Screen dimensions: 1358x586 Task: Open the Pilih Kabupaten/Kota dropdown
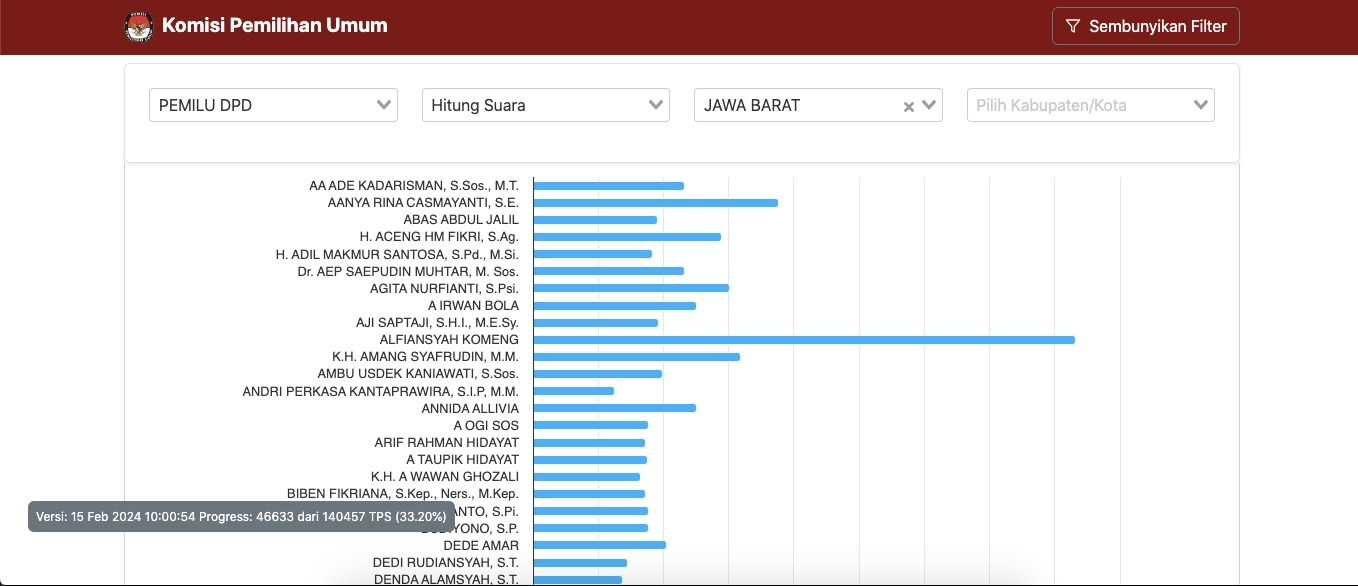click(1091, 105)
